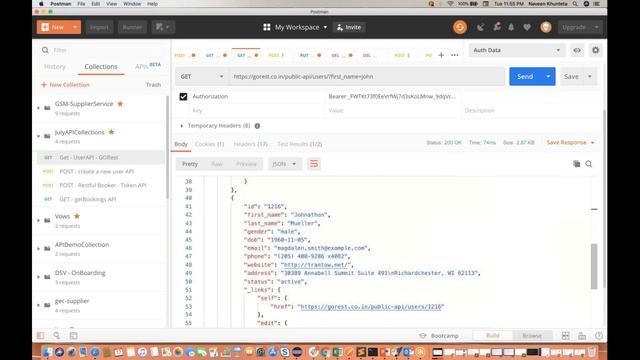Copy response body with copy icon
This screenshot has height=360, width=640.
click(x=576, y=164)
